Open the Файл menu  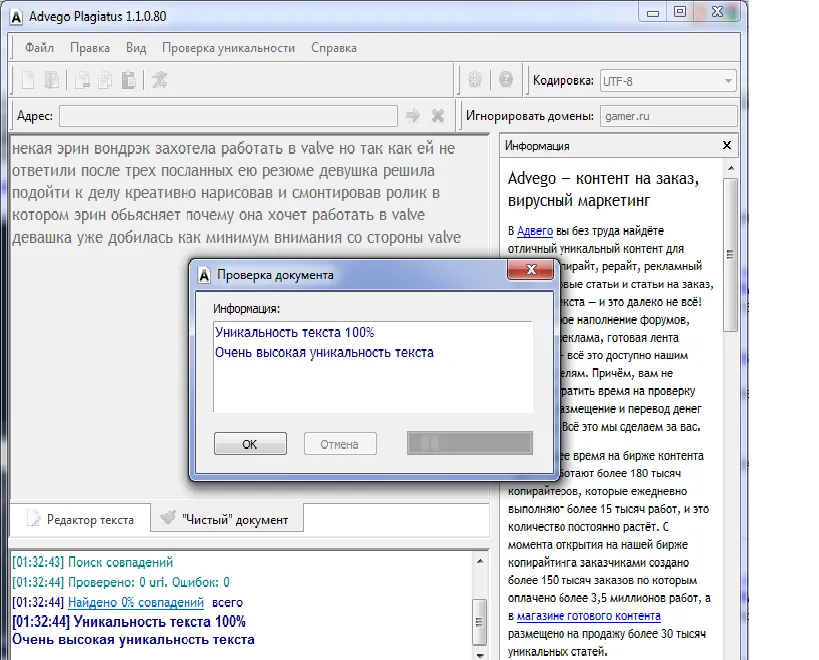pyautogui.click(x=40, y=47)
